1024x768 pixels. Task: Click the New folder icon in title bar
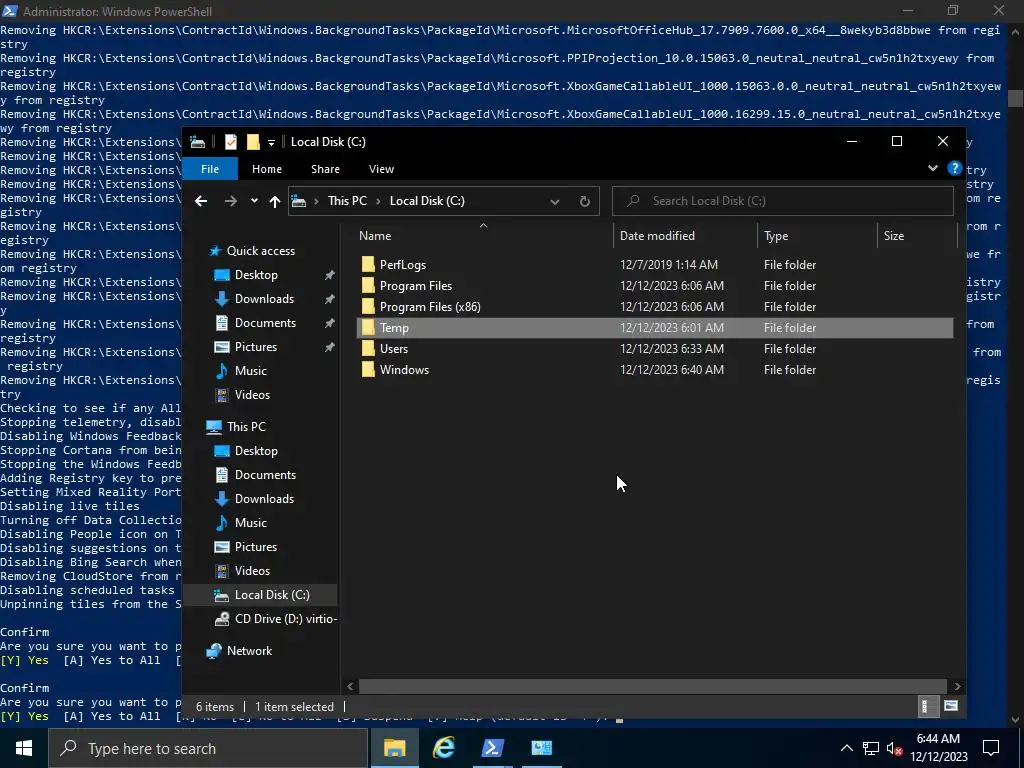[x=253, y=142]
